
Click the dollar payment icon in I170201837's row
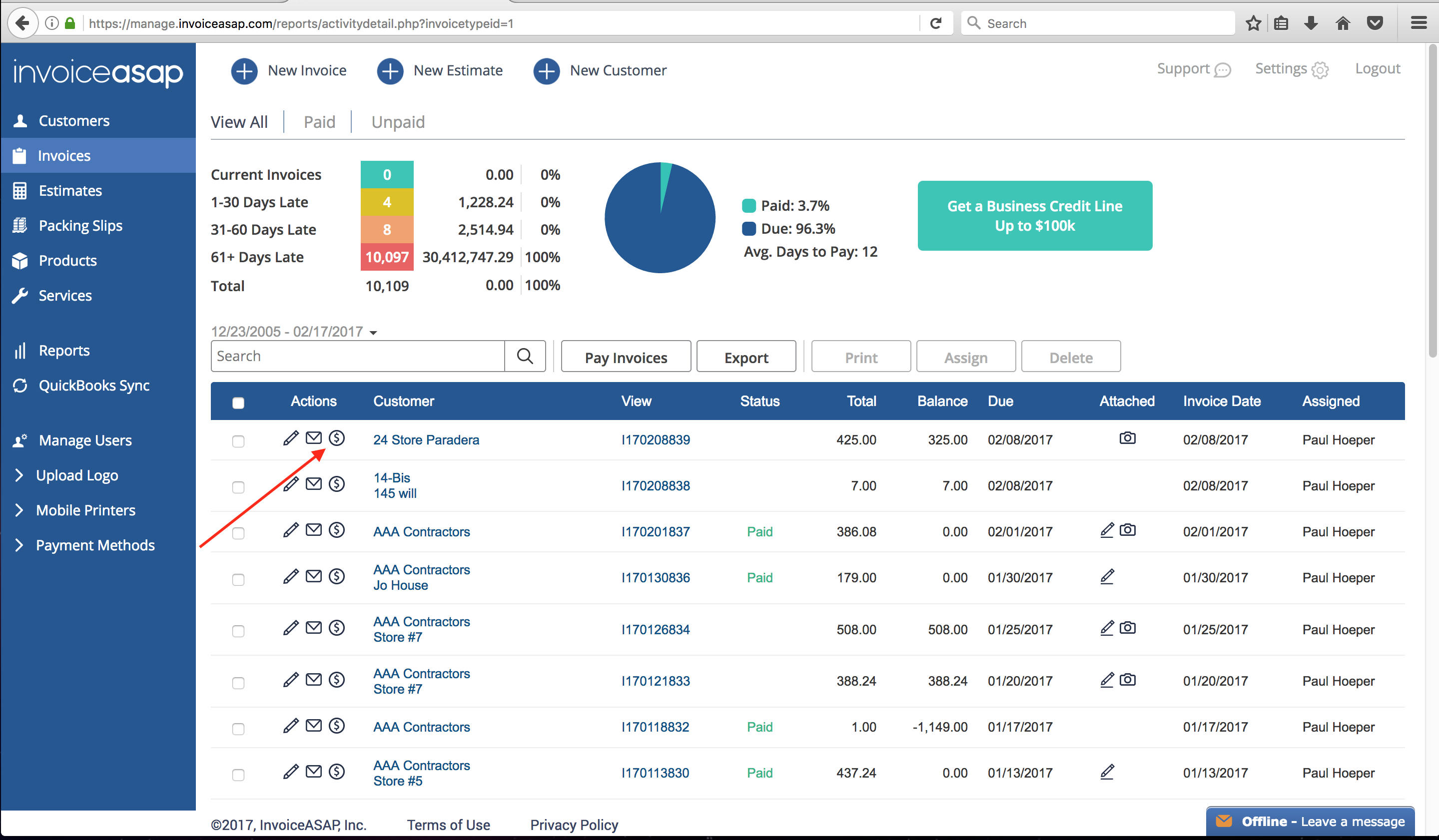[x=337, y=530]
